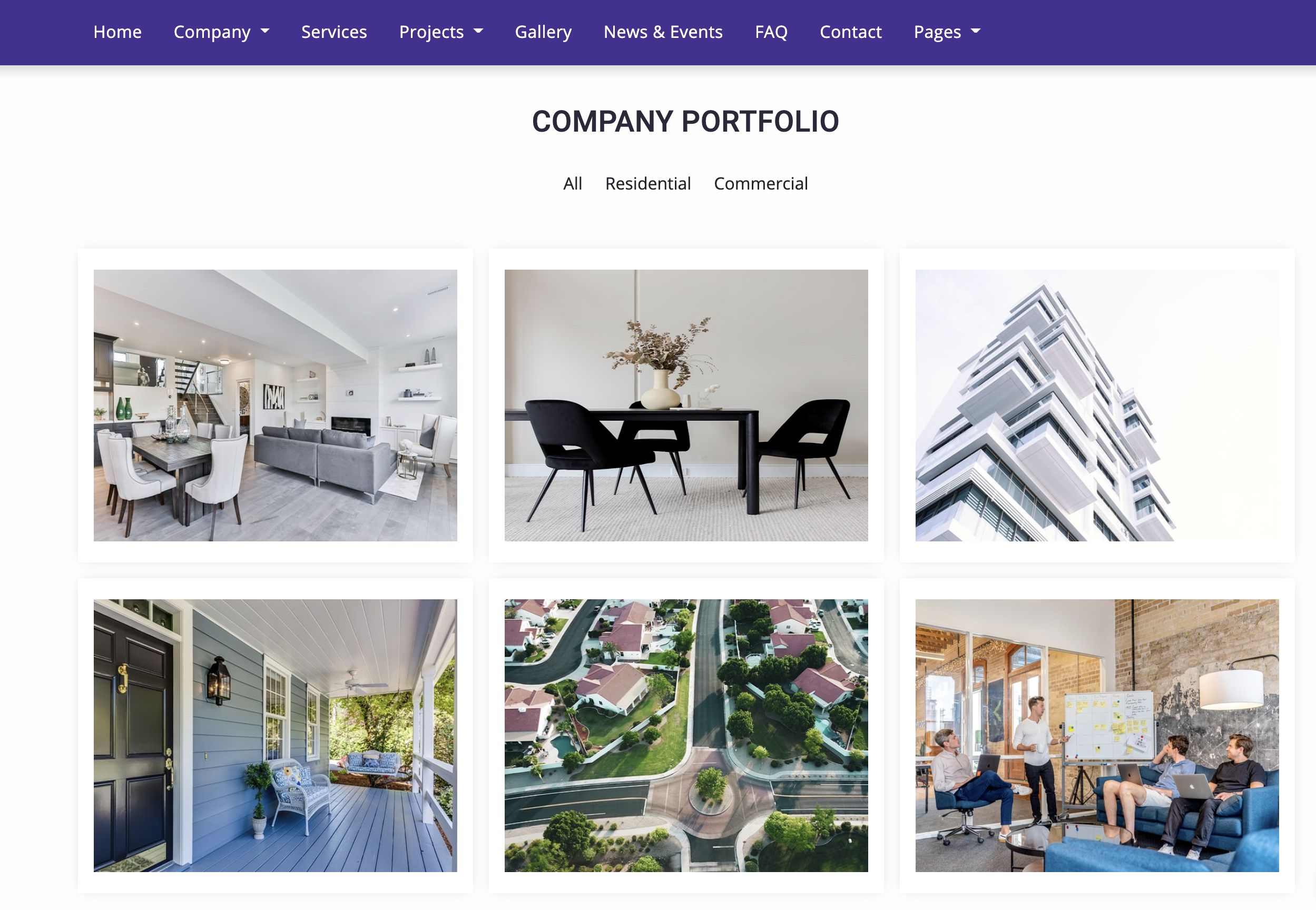Visit the FAQ page
The image size is (1316, 910).
(x=771, y=32)
